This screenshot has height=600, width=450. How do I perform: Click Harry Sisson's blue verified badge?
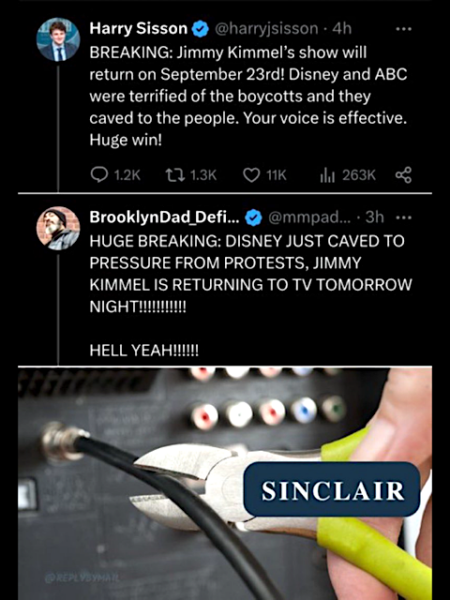(200, 29)
